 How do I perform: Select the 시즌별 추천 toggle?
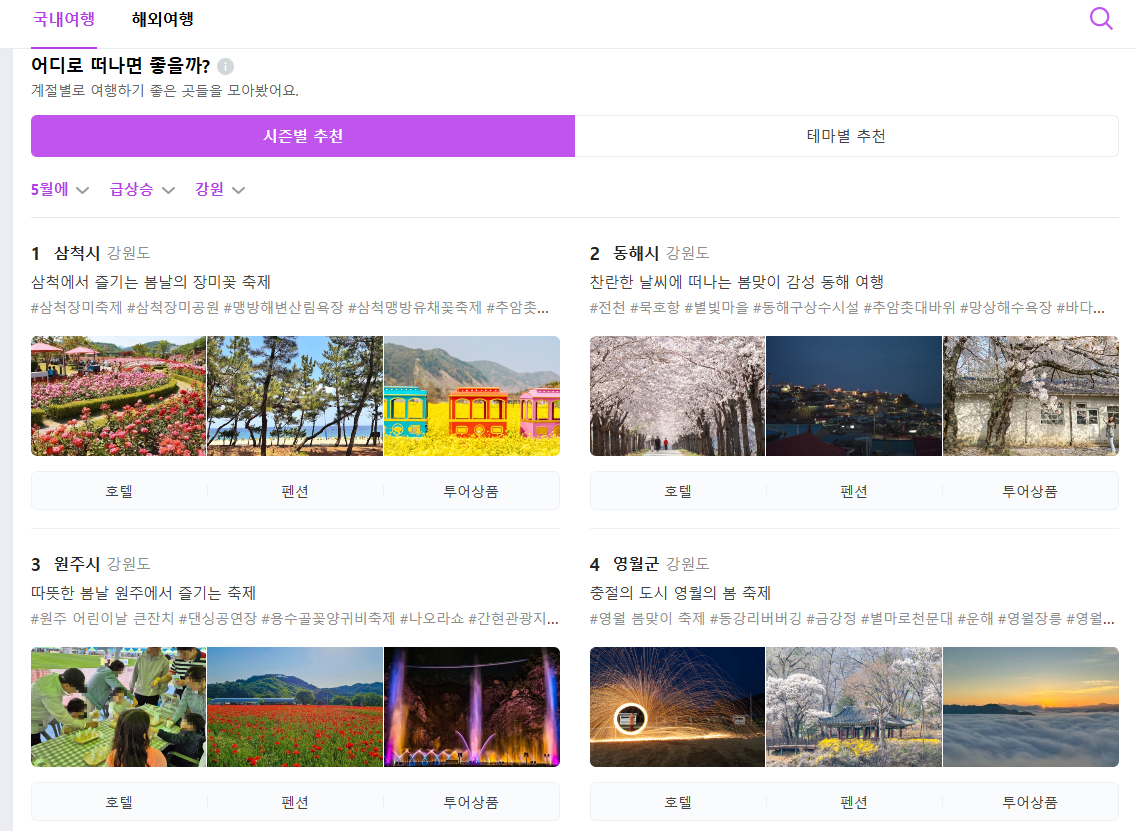[302, 136]
